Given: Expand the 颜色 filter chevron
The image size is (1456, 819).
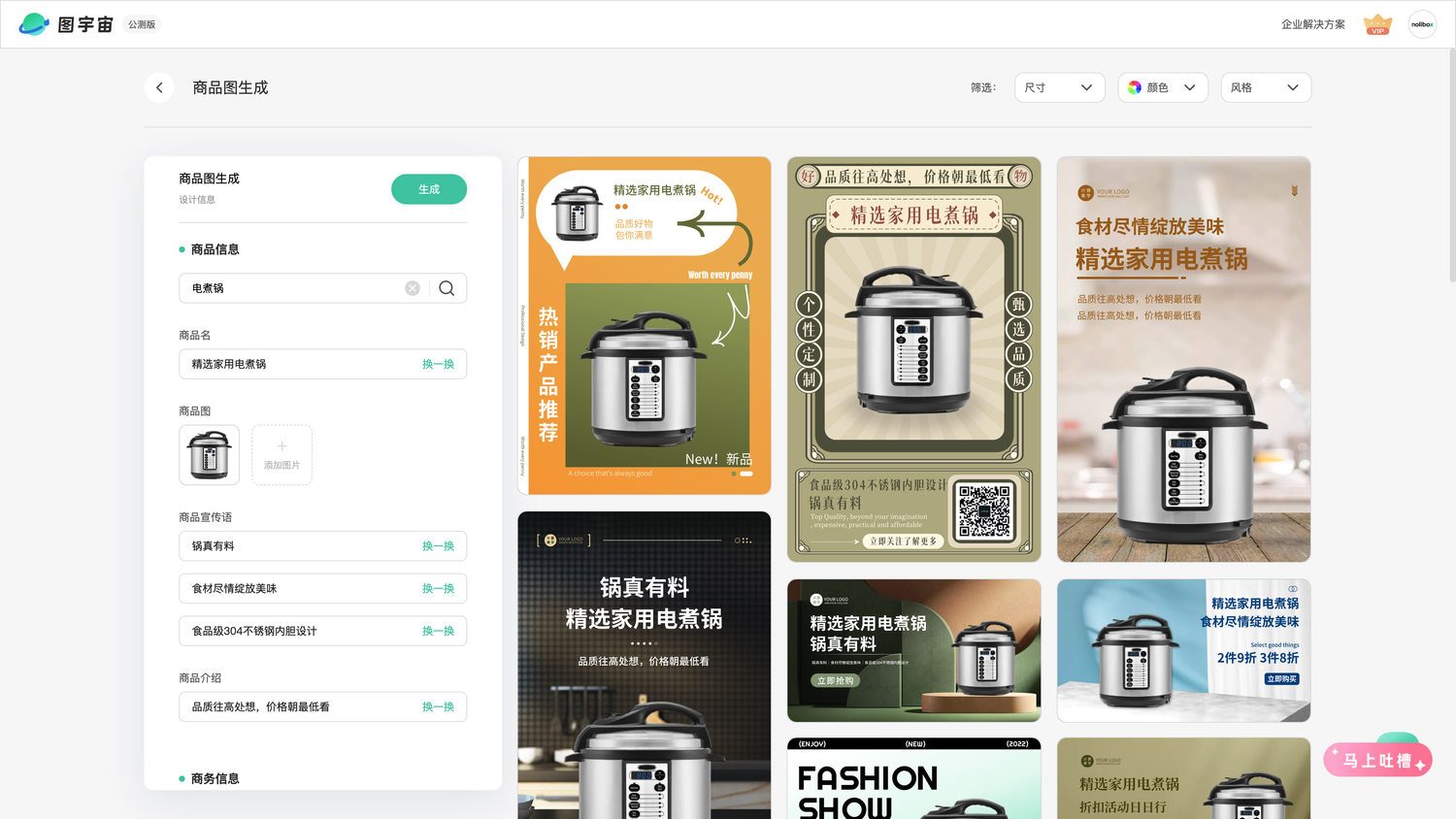Looking at the screenshot, I should point(1190,87).
